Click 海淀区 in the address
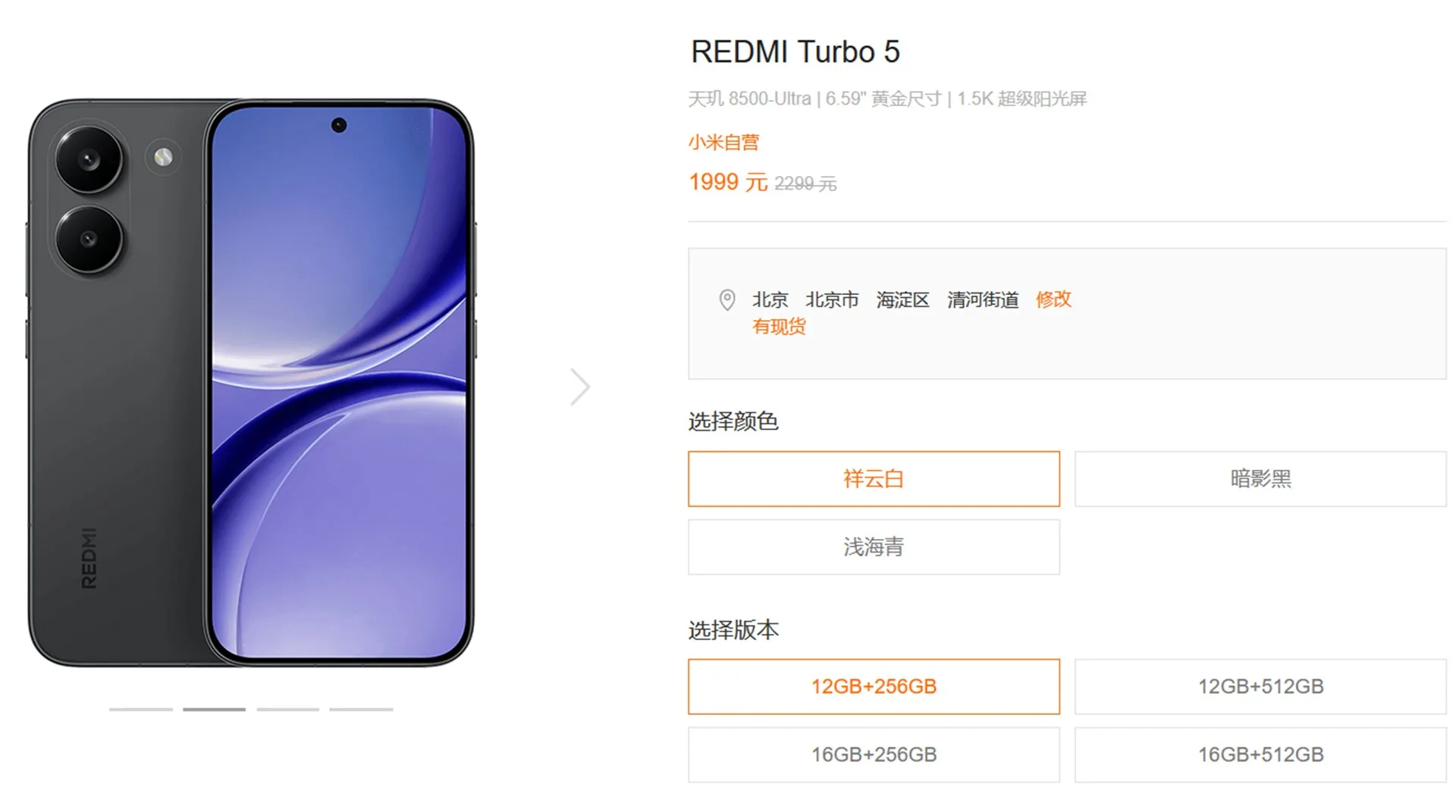Screen dimensions: 1456x812 [x=902, y=299]
